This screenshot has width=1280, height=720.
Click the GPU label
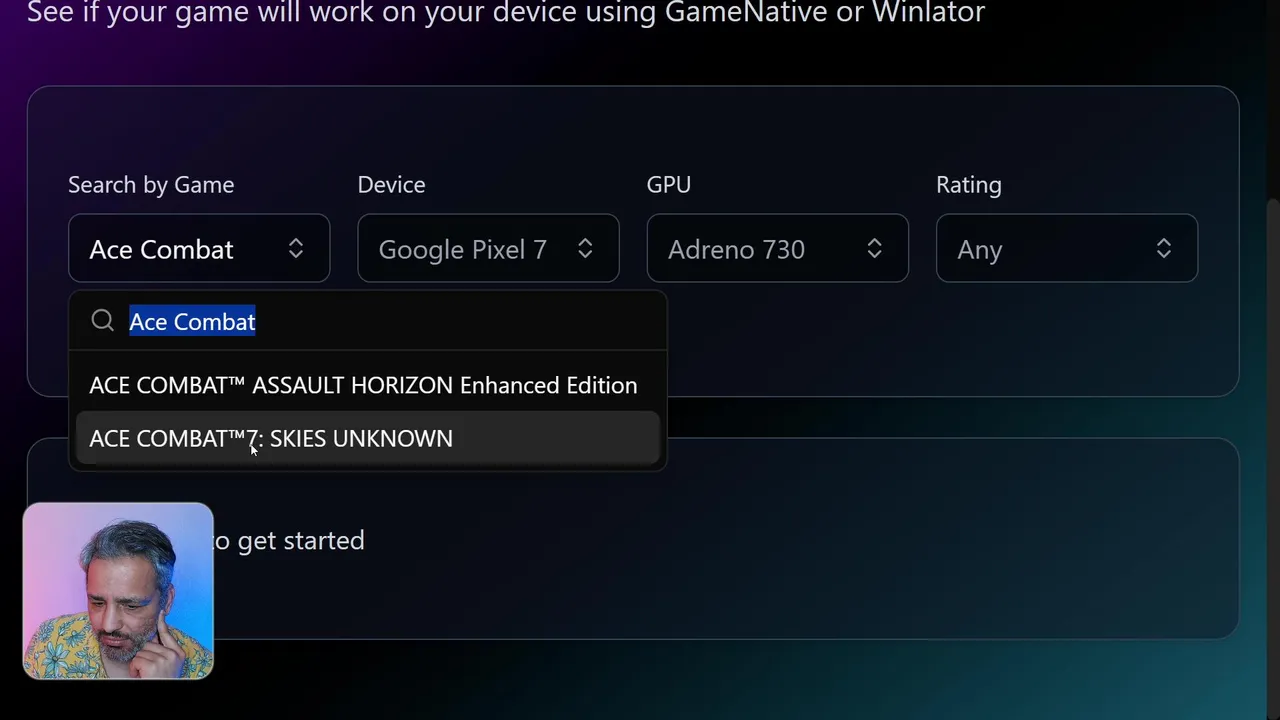669,185
